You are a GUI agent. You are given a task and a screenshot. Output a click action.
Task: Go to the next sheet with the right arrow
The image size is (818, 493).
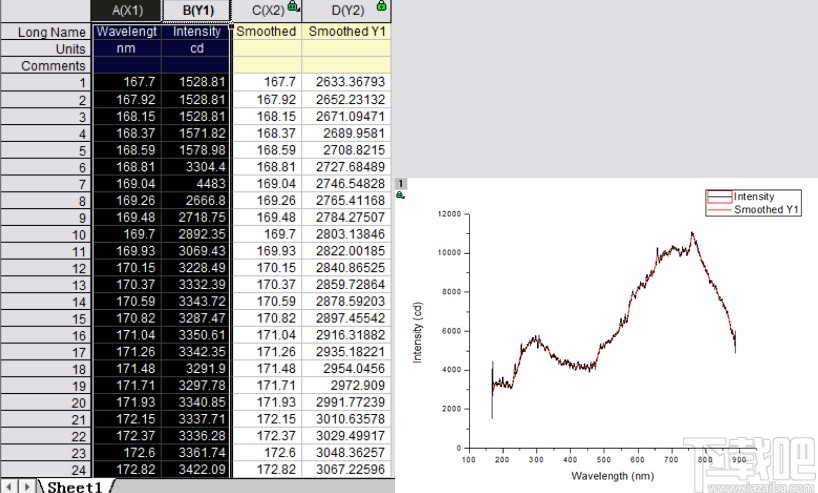click(x=27, y=487)
